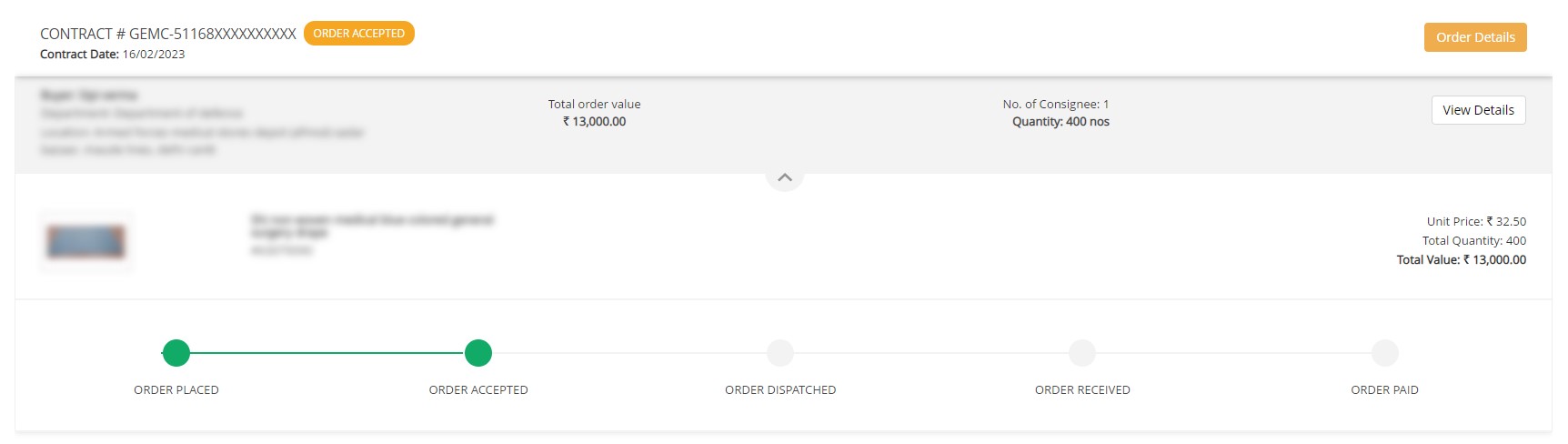Click the green progress line between steps
1568x444 pixels.
pyautogui.click(x=327, y=353)
